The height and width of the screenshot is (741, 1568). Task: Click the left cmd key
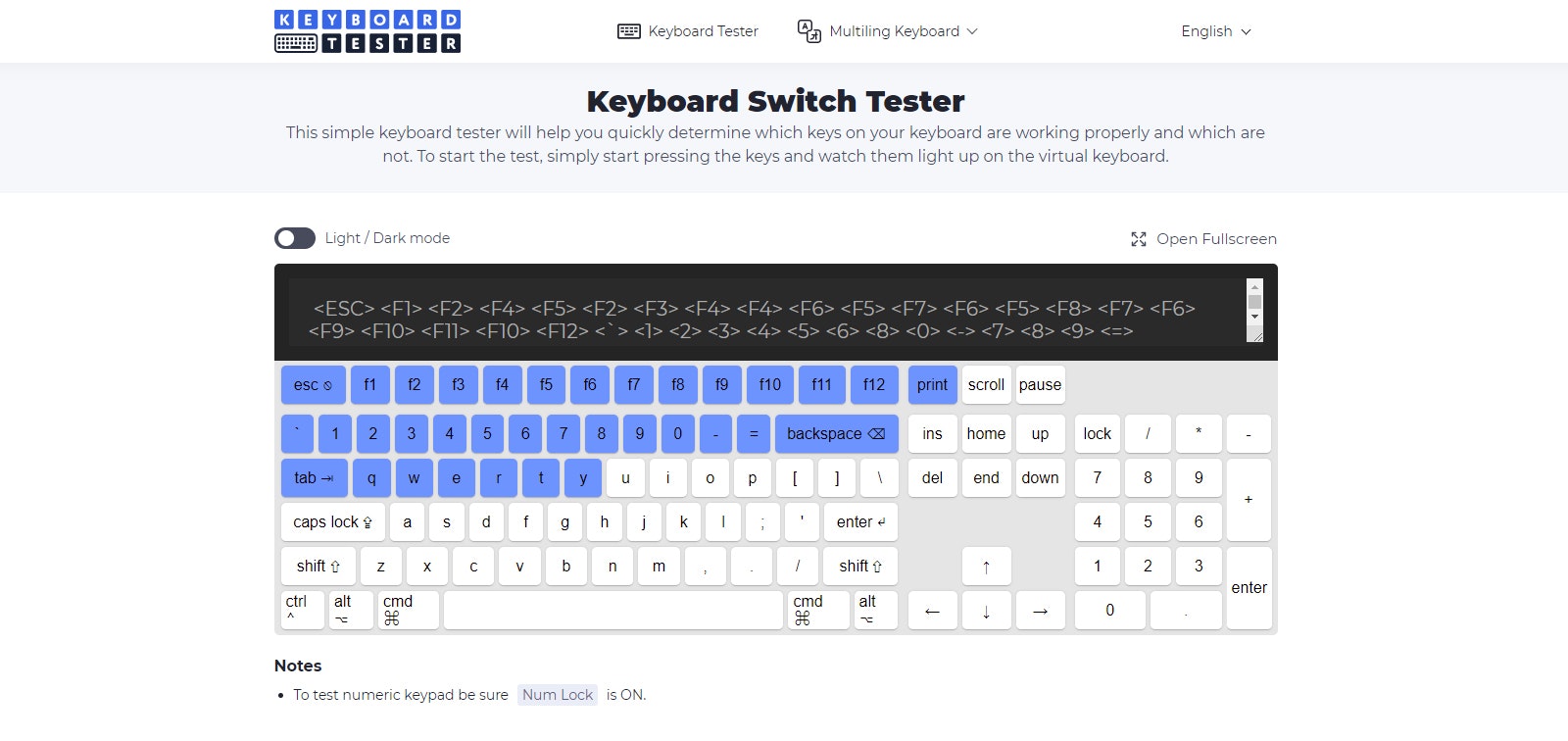click(408, 610)
